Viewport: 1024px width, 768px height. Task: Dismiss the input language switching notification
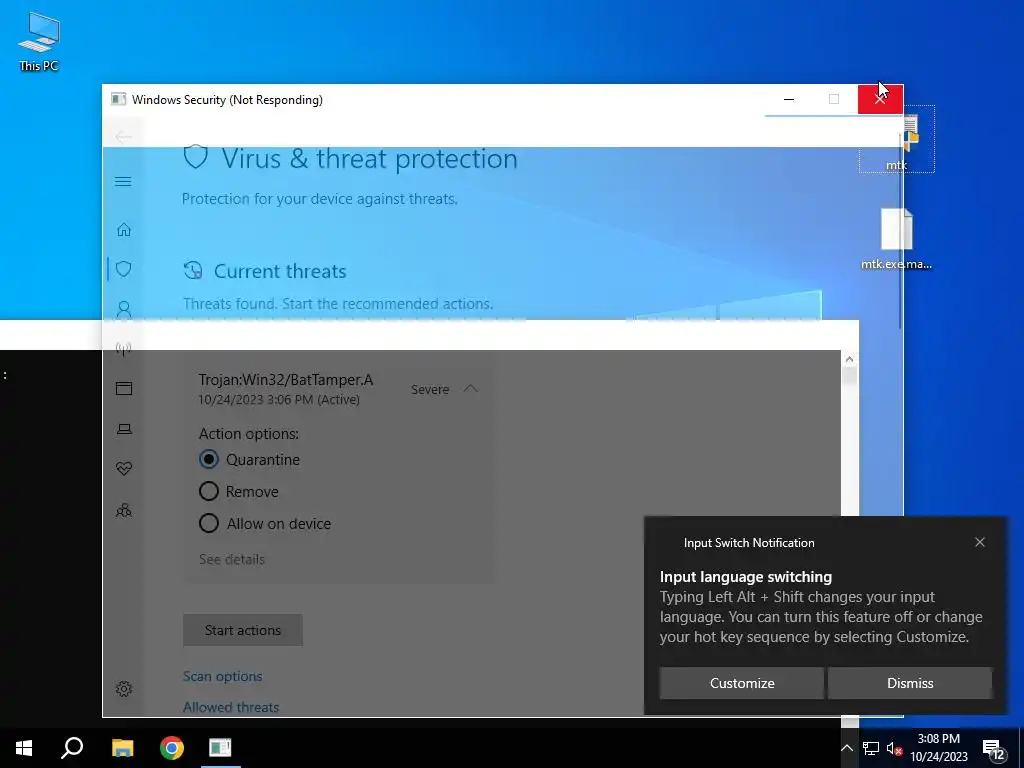[910, 683]
